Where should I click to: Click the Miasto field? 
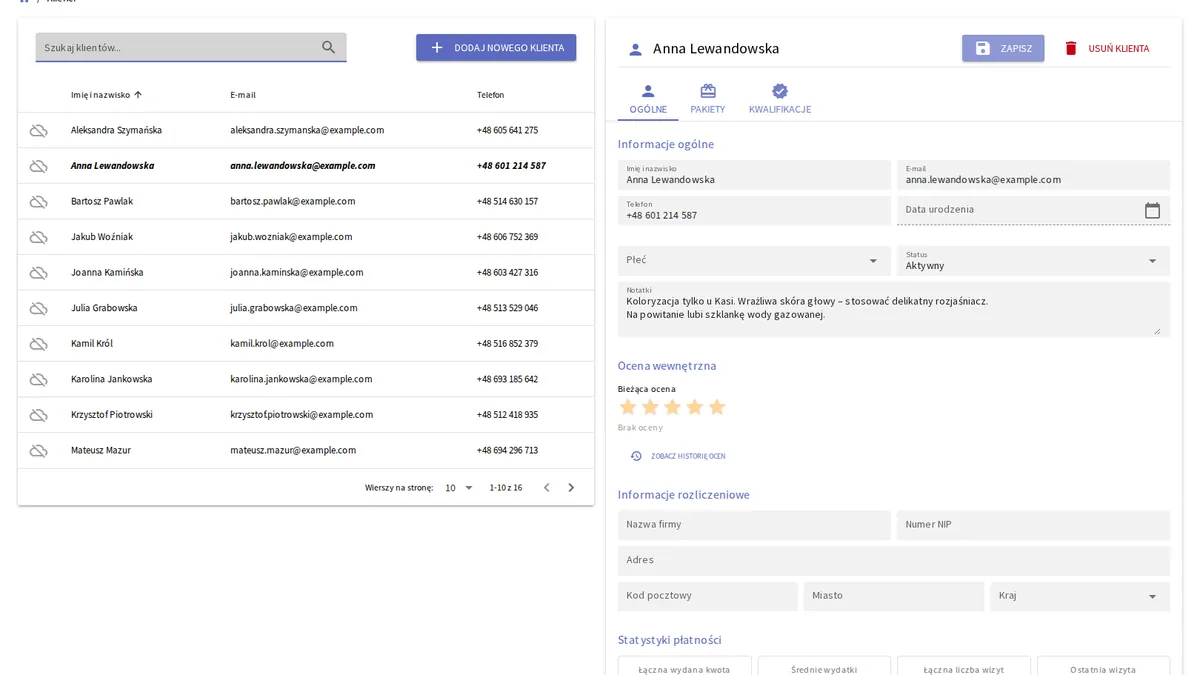pos(894,596)
